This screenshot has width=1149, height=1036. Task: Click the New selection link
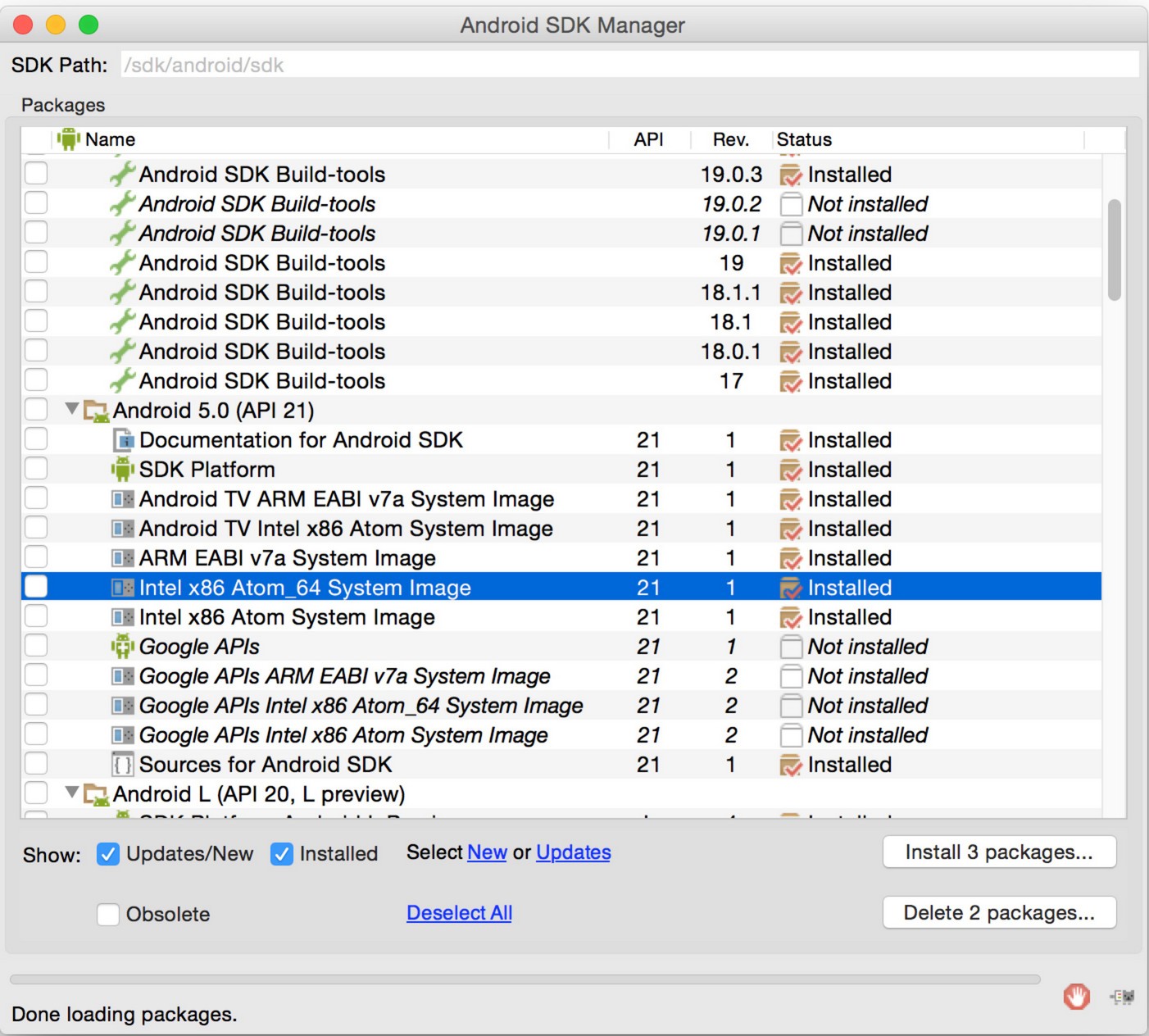487,852
